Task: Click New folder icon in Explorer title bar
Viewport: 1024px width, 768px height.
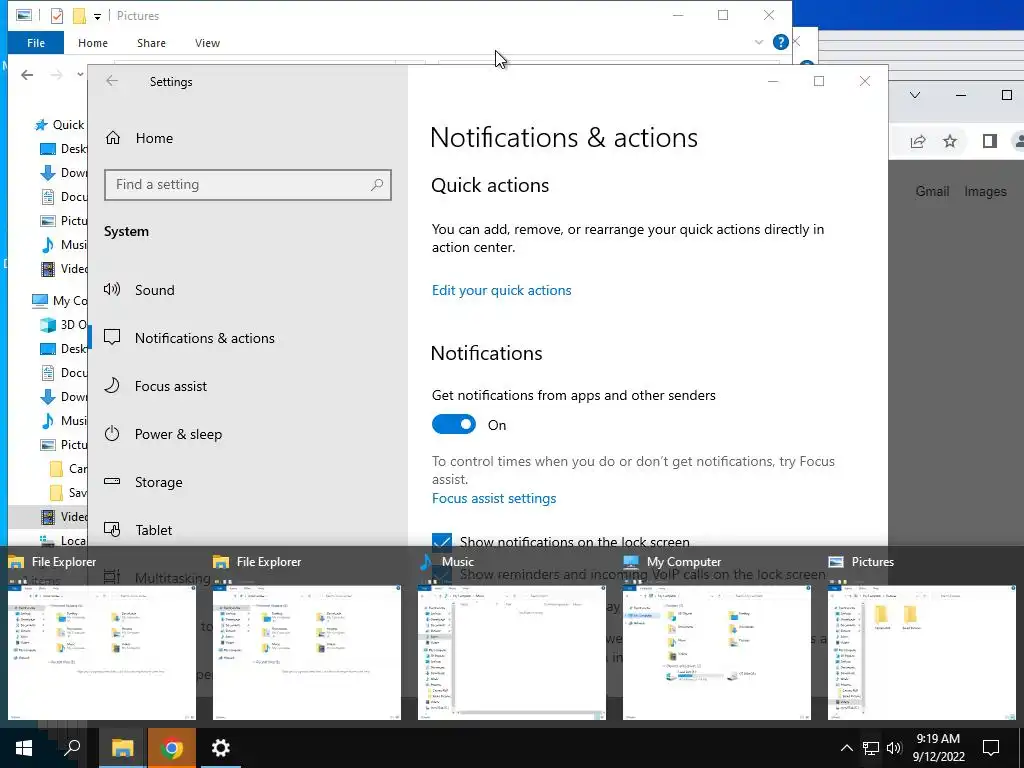Action: (x=79, y=16)
